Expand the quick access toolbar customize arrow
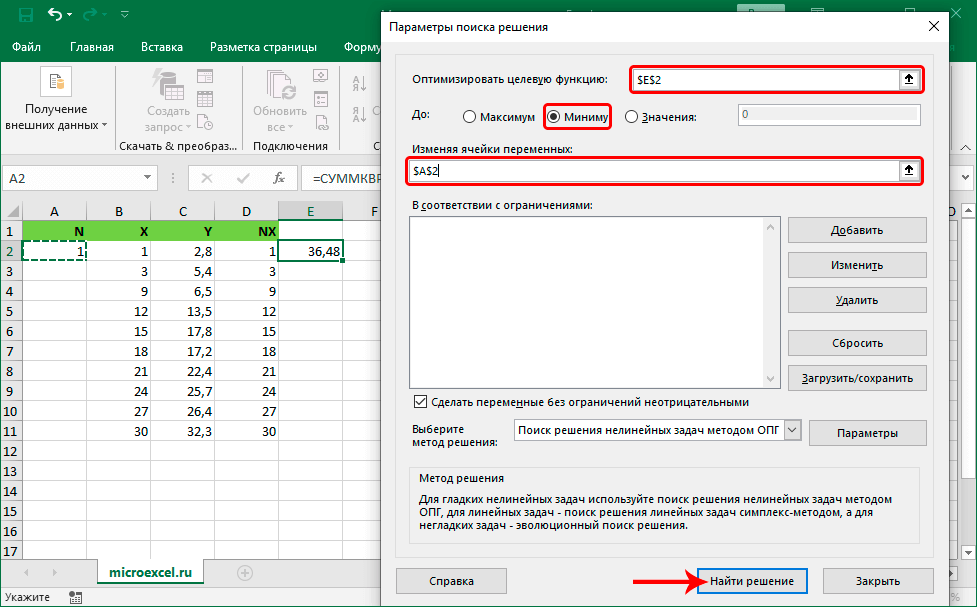Viewport: 977px width, 607px height. pyautogui.click(x=124, y=16)
